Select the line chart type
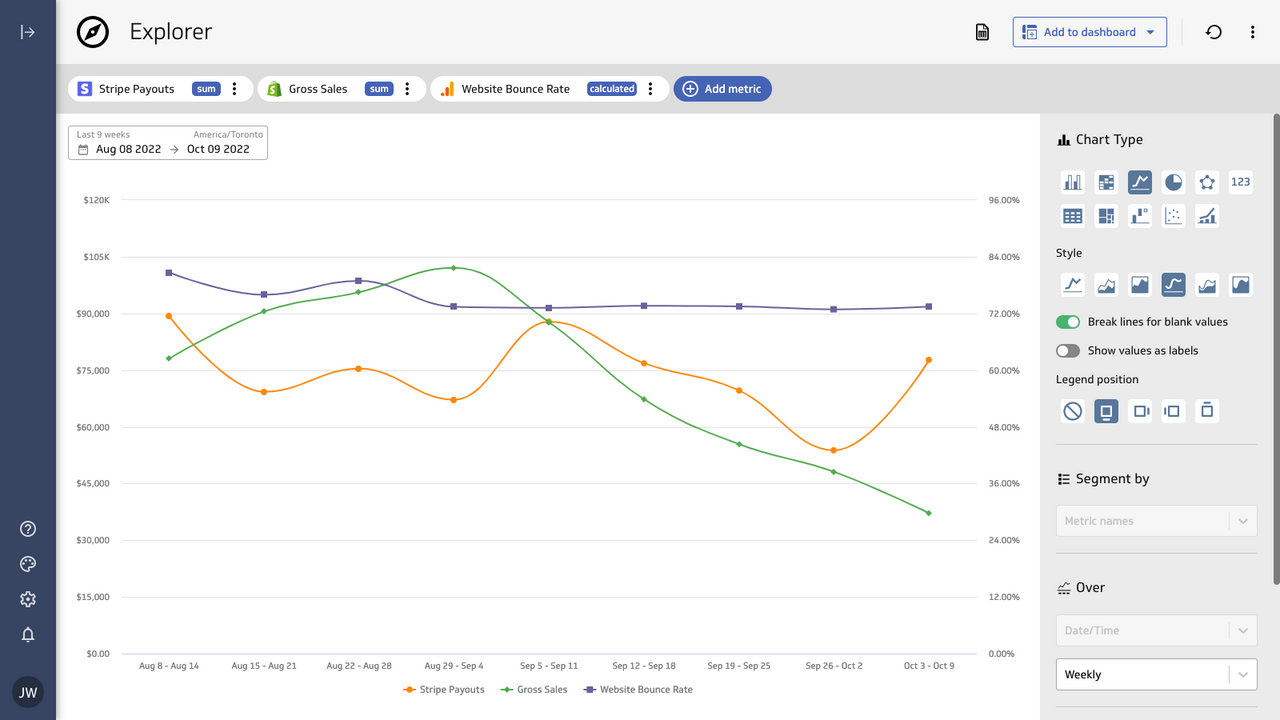 1140,182
